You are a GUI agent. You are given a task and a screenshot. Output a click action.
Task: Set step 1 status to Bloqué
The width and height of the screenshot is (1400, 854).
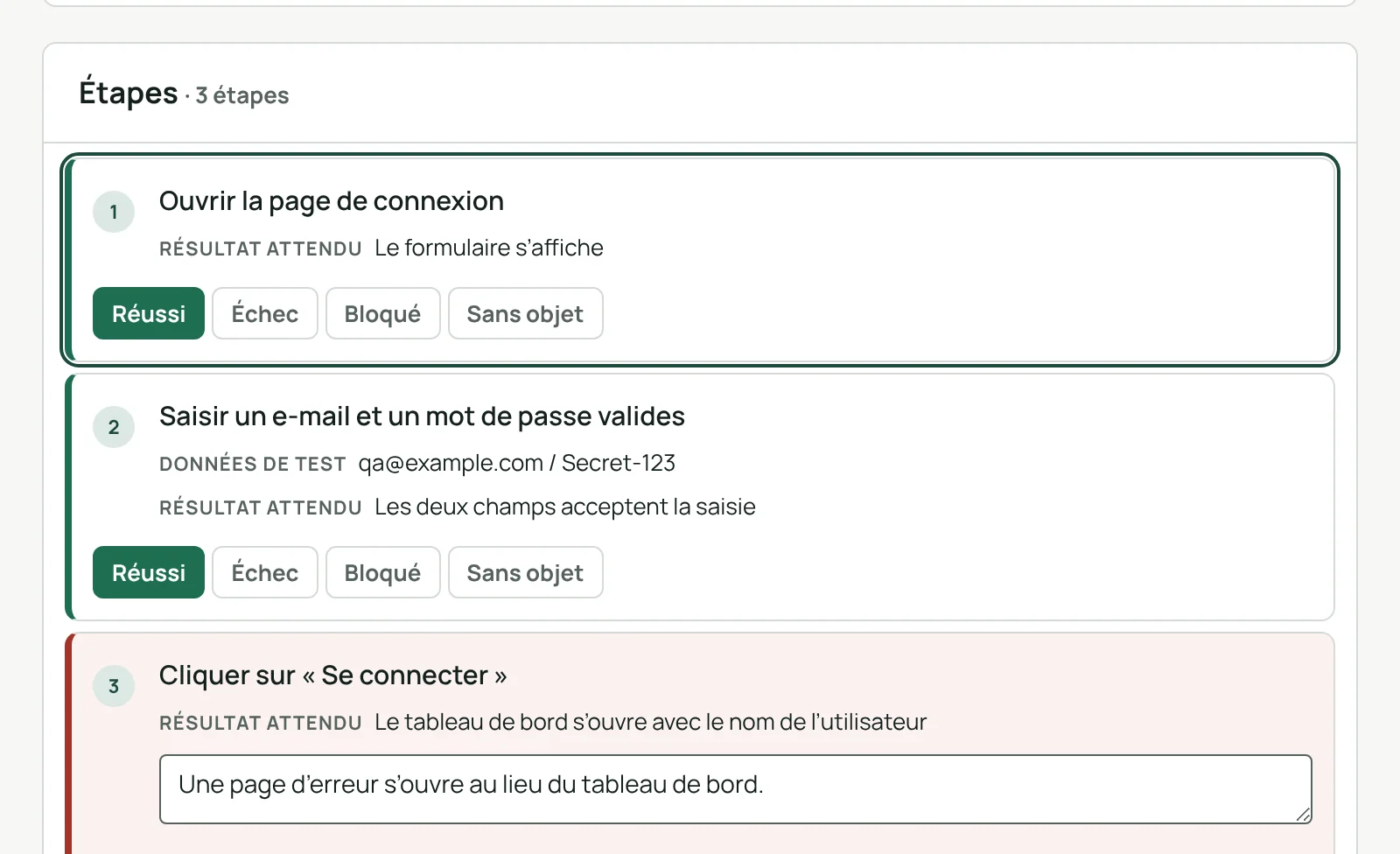tap(382, 313)
